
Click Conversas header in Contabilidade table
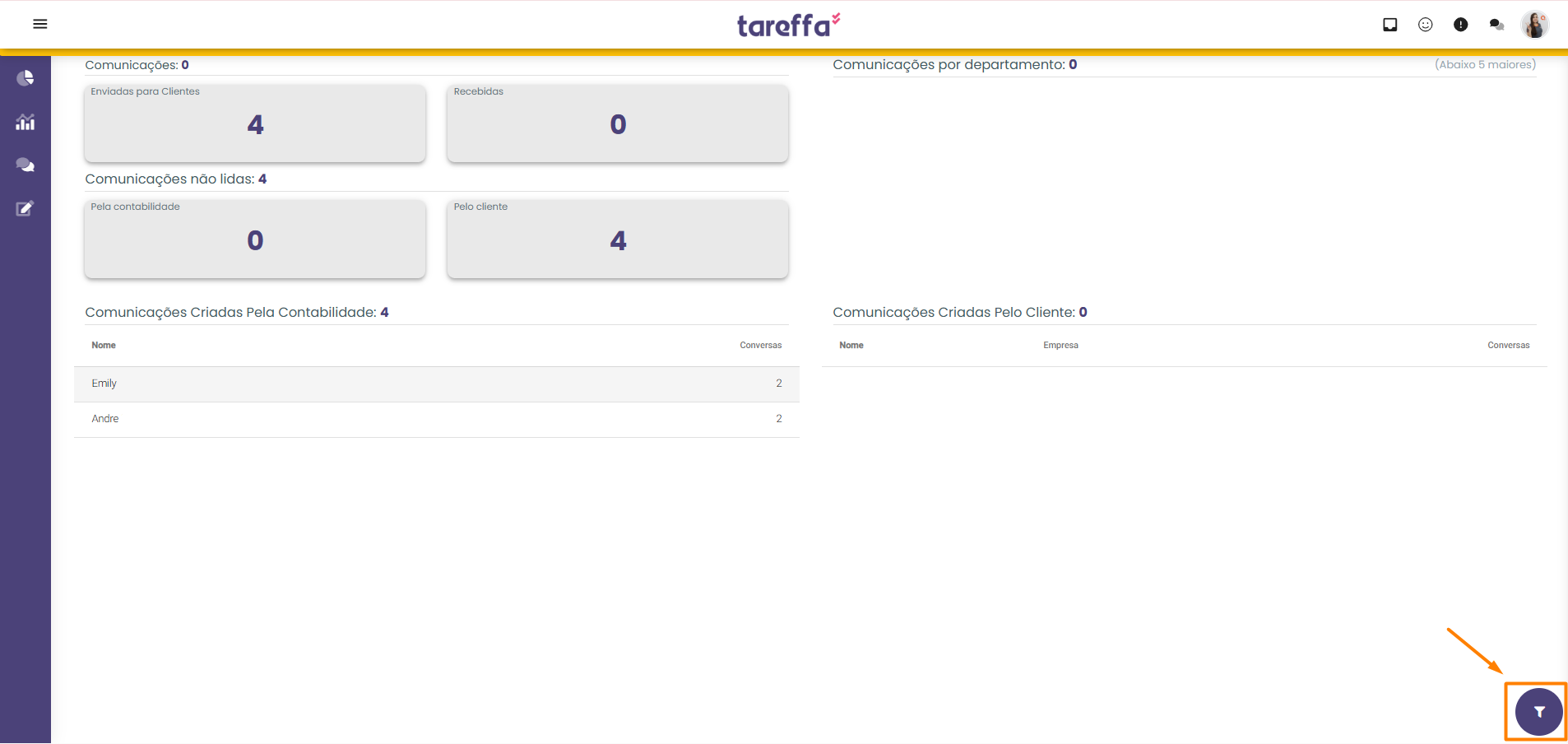[x=760, y=346]
